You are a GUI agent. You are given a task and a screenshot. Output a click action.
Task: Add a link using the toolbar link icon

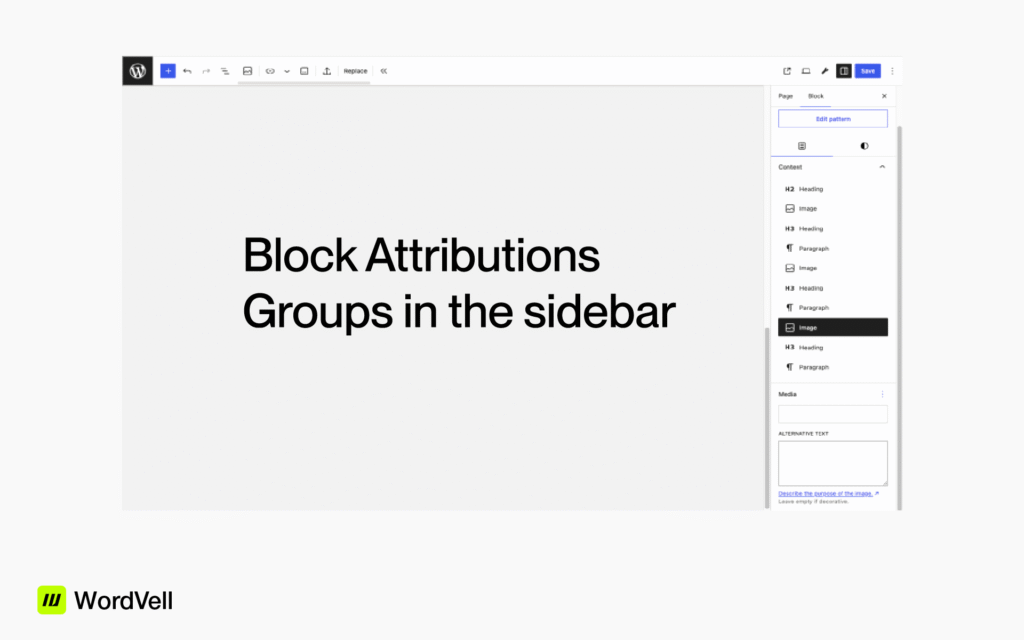pyautogui.click(x=270, y=71)
